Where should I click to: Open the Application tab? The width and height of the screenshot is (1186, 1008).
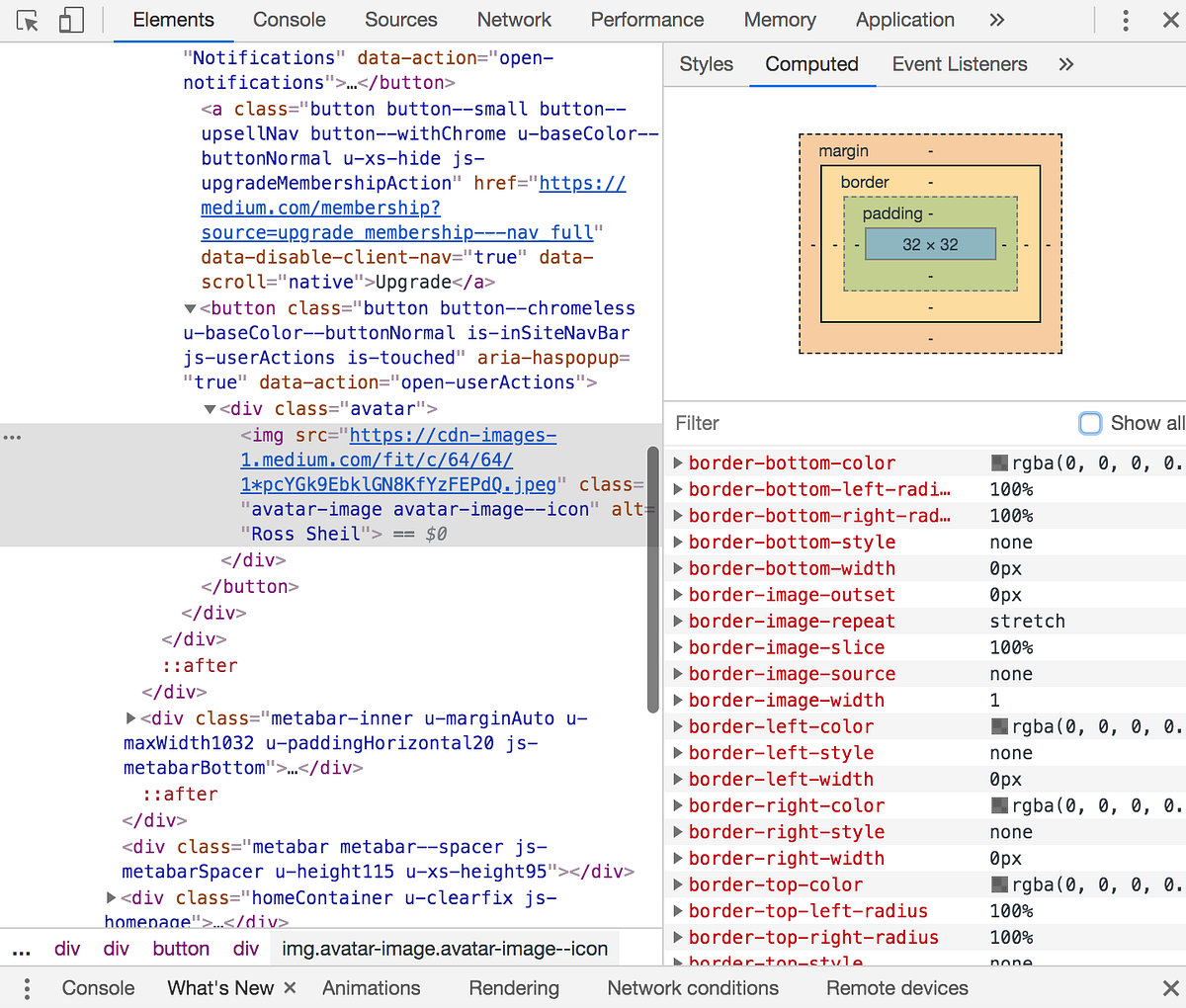click(x=905, y=20)
